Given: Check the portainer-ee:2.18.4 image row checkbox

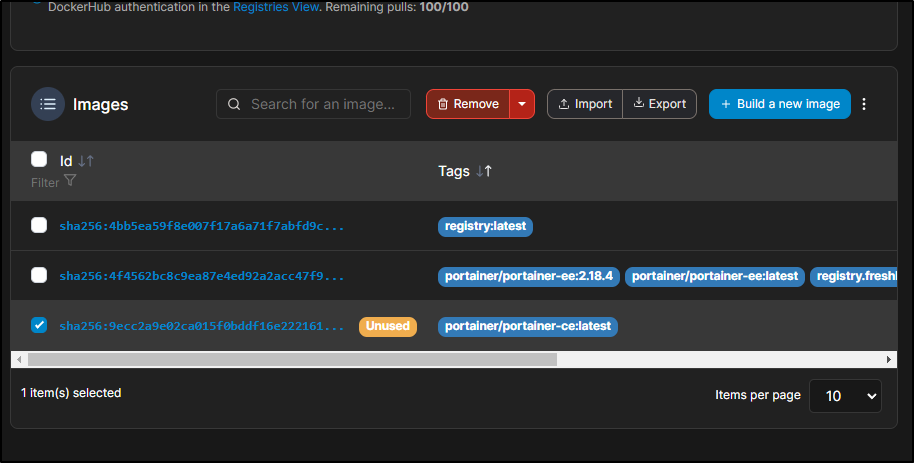Looking at the screenshot, I should (x=39, y=275).
